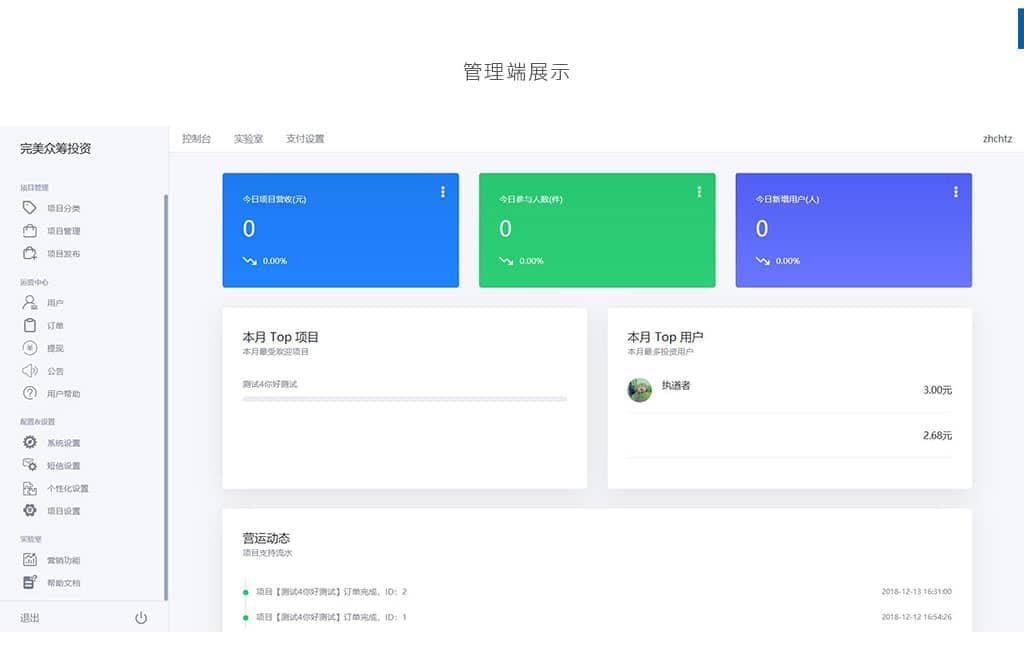Screen dimensions: 1024x654
Task: Click the 退出 logout link
Action: click(29, 618)
